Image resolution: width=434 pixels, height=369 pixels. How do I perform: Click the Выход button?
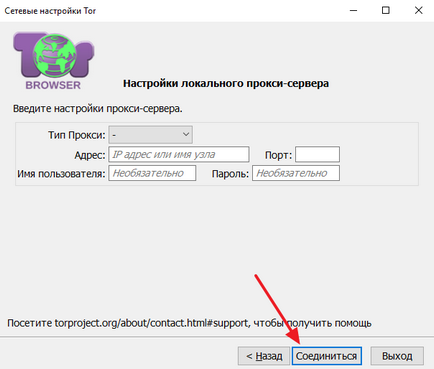[397, 356]
